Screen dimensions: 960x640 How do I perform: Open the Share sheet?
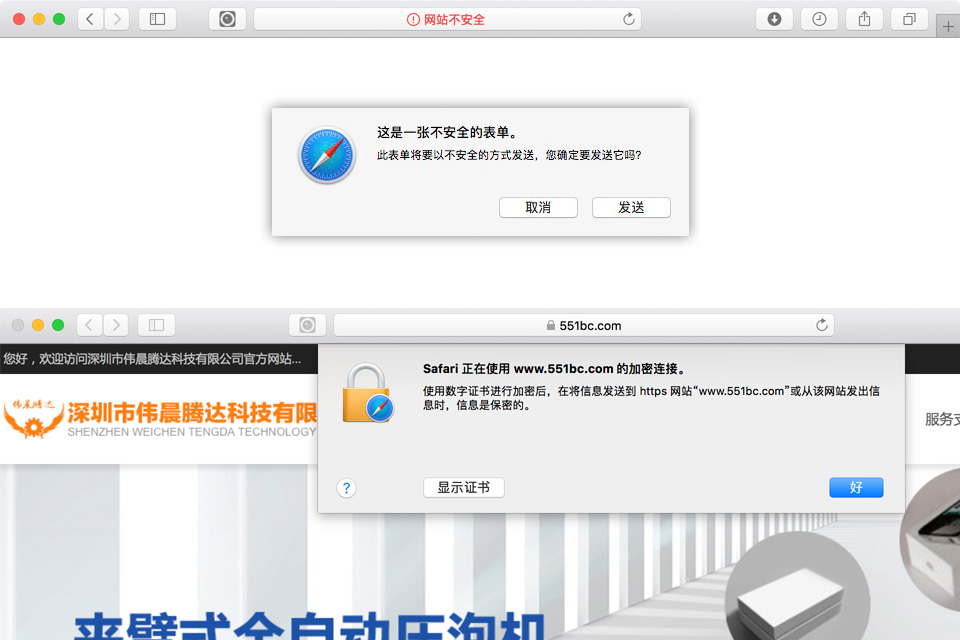tap(863, 18)
